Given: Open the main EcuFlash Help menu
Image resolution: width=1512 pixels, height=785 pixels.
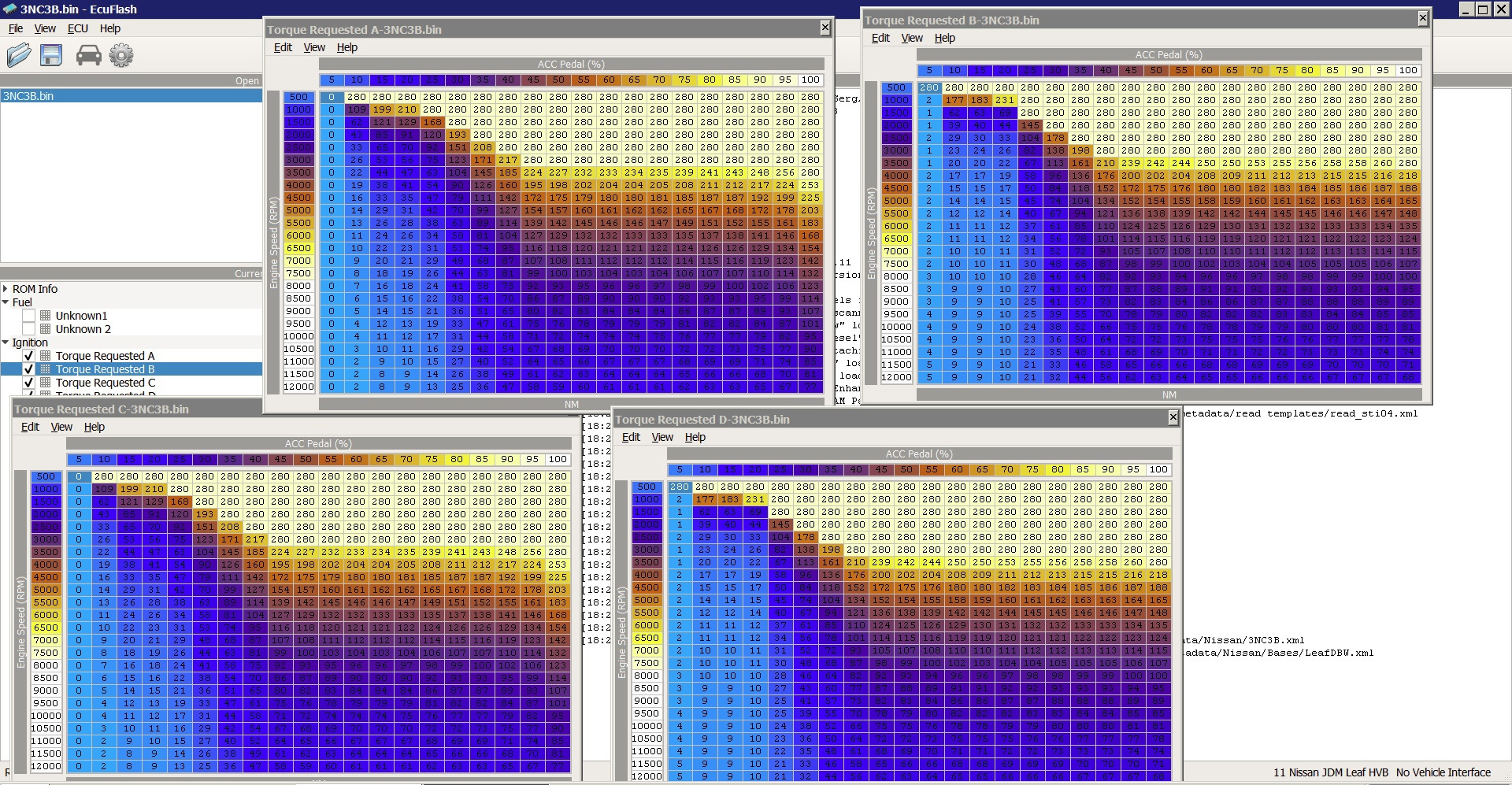Looking at the screenshot, I should [x=110, y=28].
